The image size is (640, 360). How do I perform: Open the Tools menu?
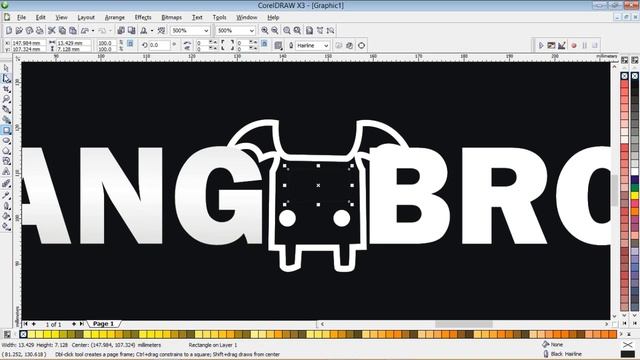[219, 18]
